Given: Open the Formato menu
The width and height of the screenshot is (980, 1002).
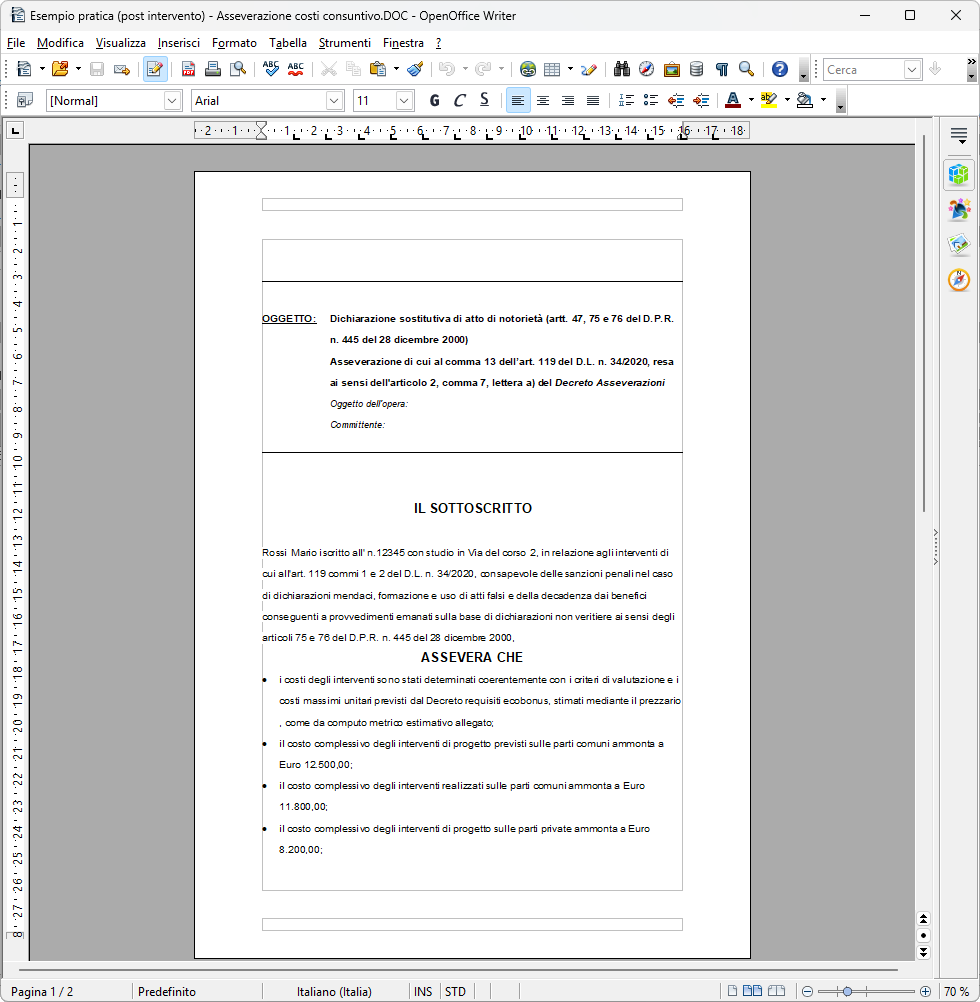Looking at the screenshot, I should click(x=234, y=43).
